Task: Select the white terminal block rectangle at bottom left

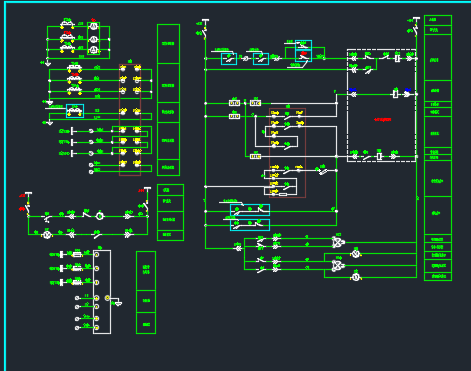Action: 102,292
